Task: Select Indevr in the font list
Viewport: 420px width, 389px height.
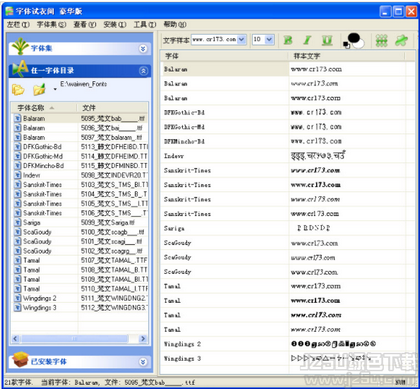Action: [32, 175]
